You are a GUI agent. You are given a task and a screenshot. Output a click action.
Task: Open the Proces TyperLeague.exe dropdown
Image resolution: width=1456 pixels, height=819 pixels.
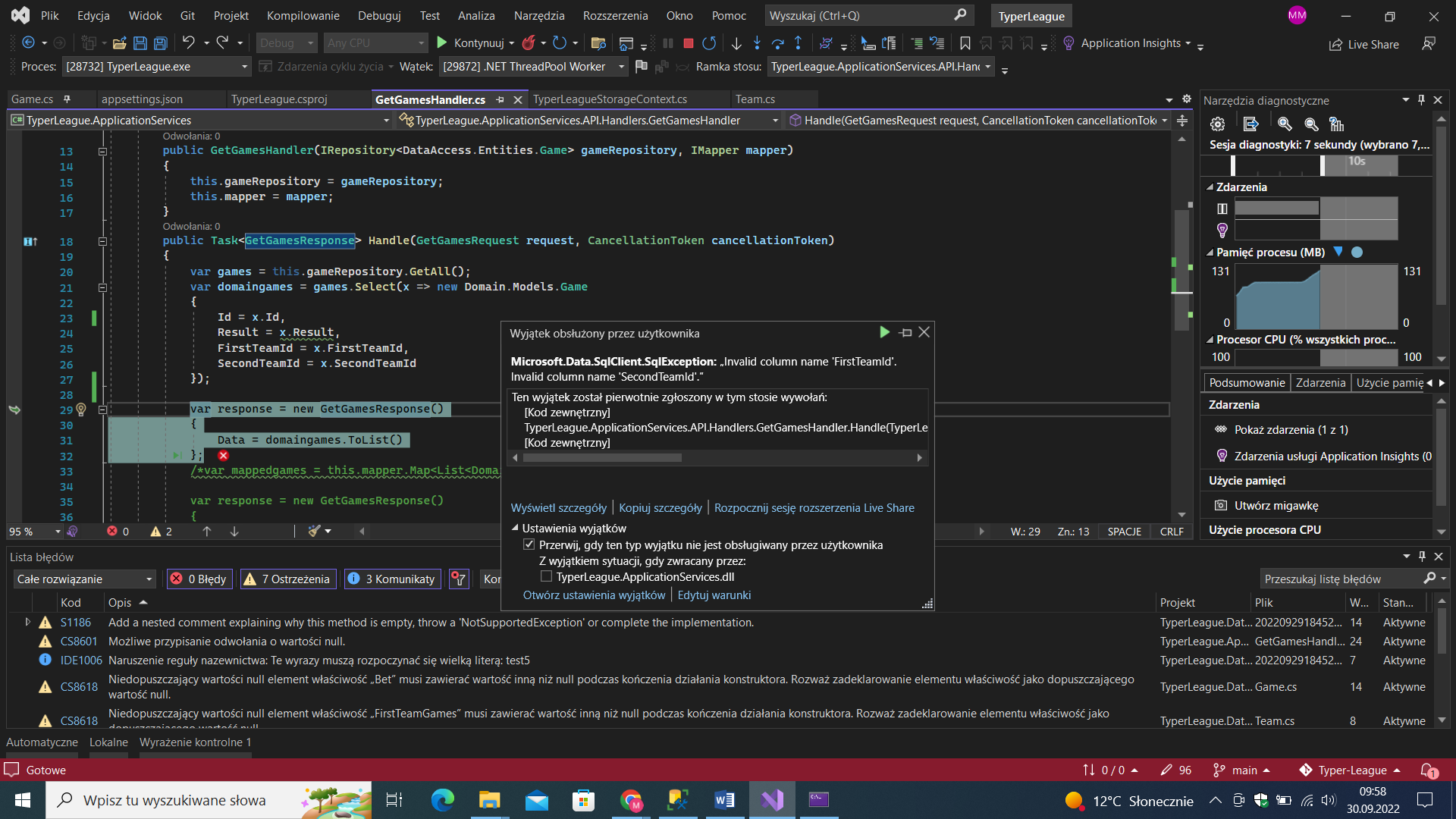click(x=157, y=67)
